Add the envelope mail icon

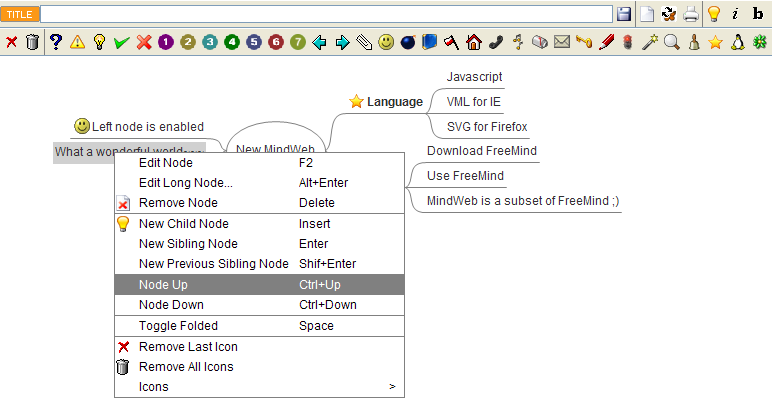pyautogui.click(x=562, y=42)
